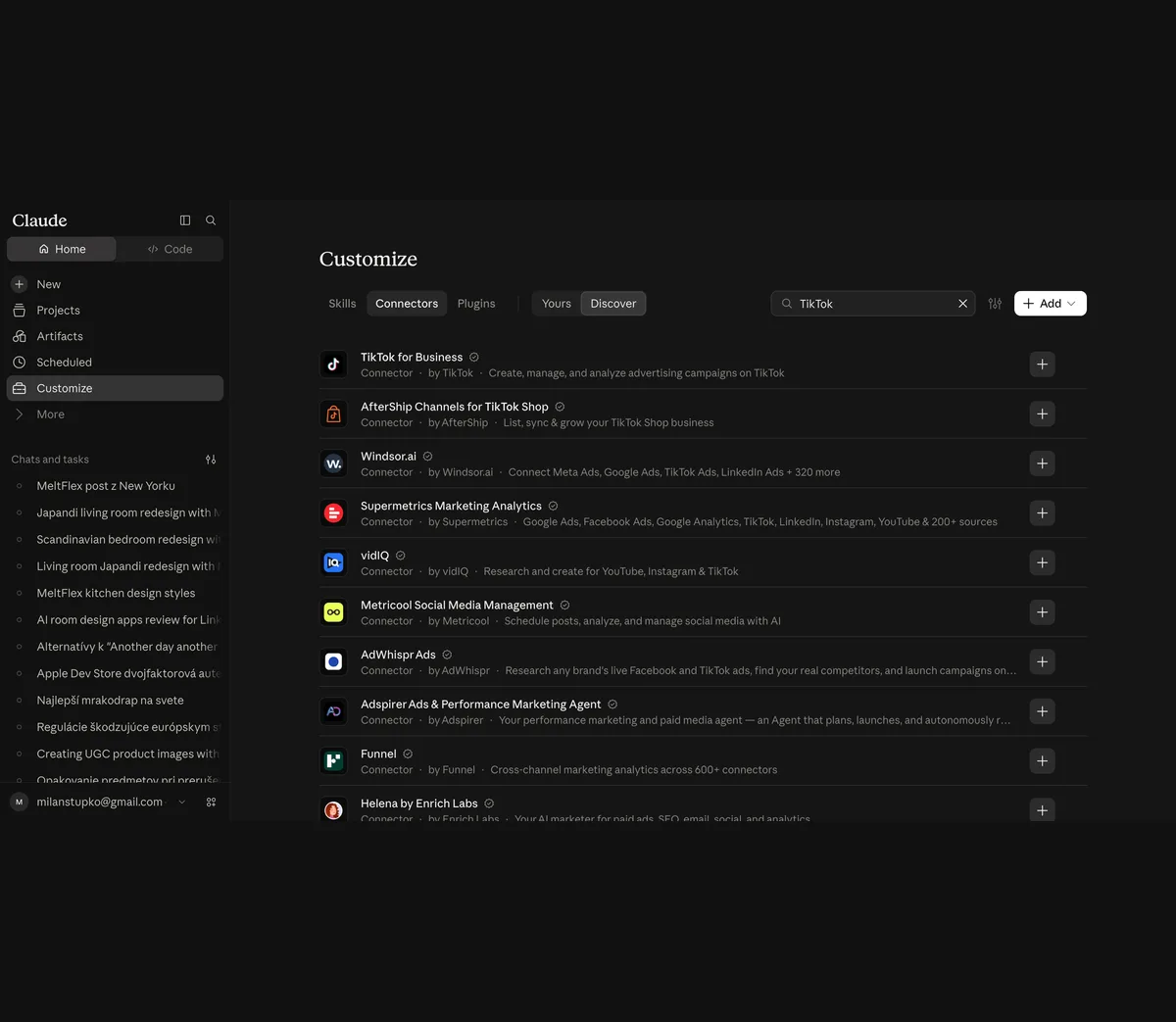The height and width of the screenshot is (1022, 1176).
Task: Show Discover connectors
Action: pos(613,304)
